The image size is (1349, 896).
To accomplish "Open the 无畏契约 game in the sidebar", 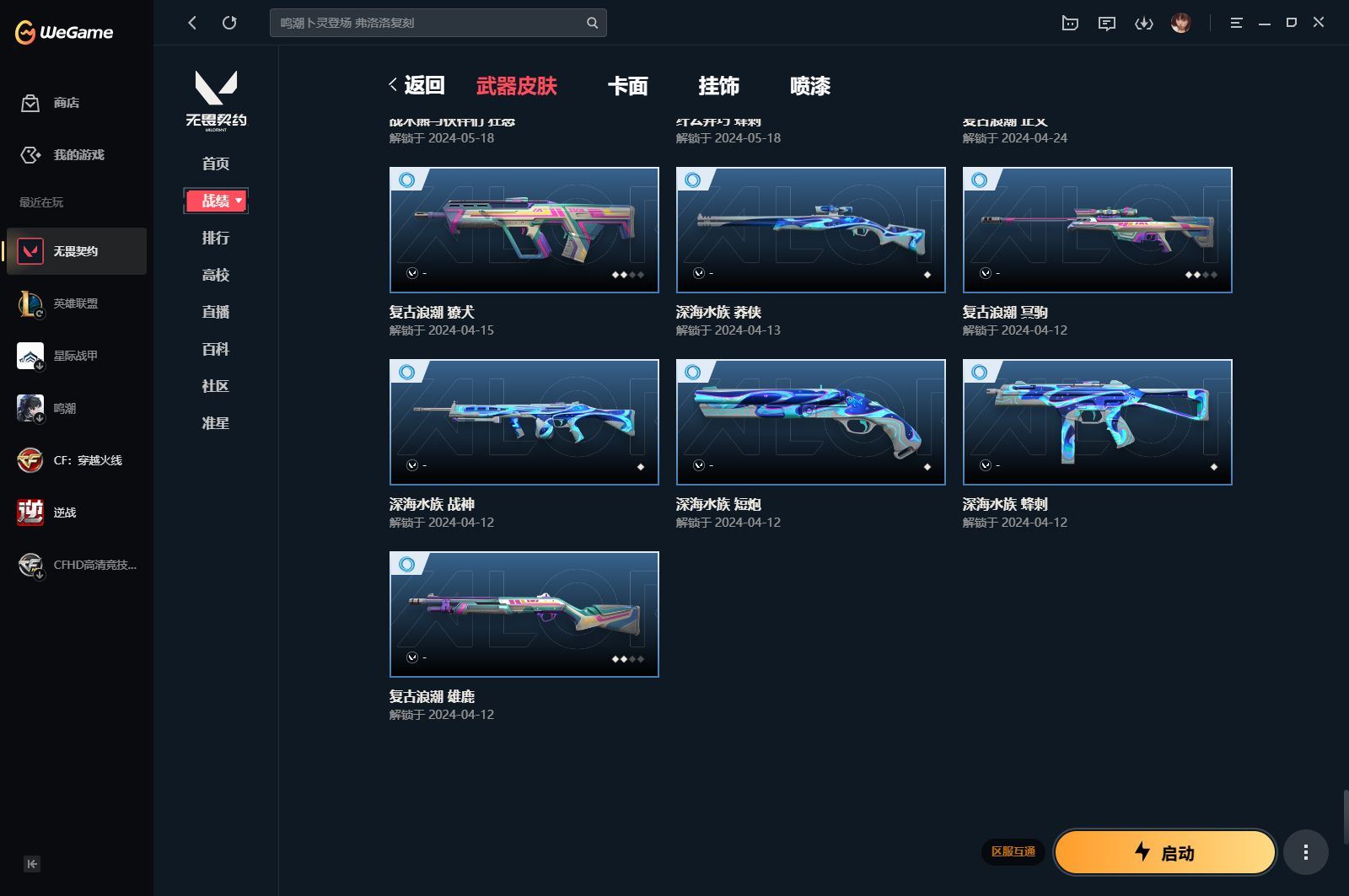I will [x=76, y=250].
